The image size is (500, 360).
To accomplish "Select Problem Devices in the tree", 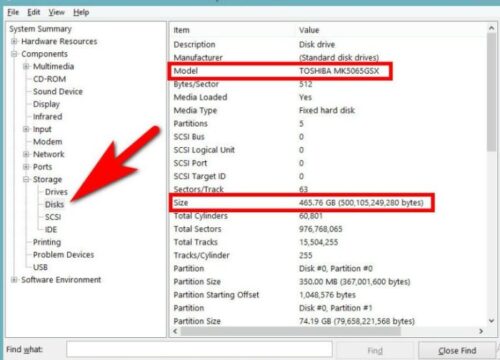I will pos(63,255).
